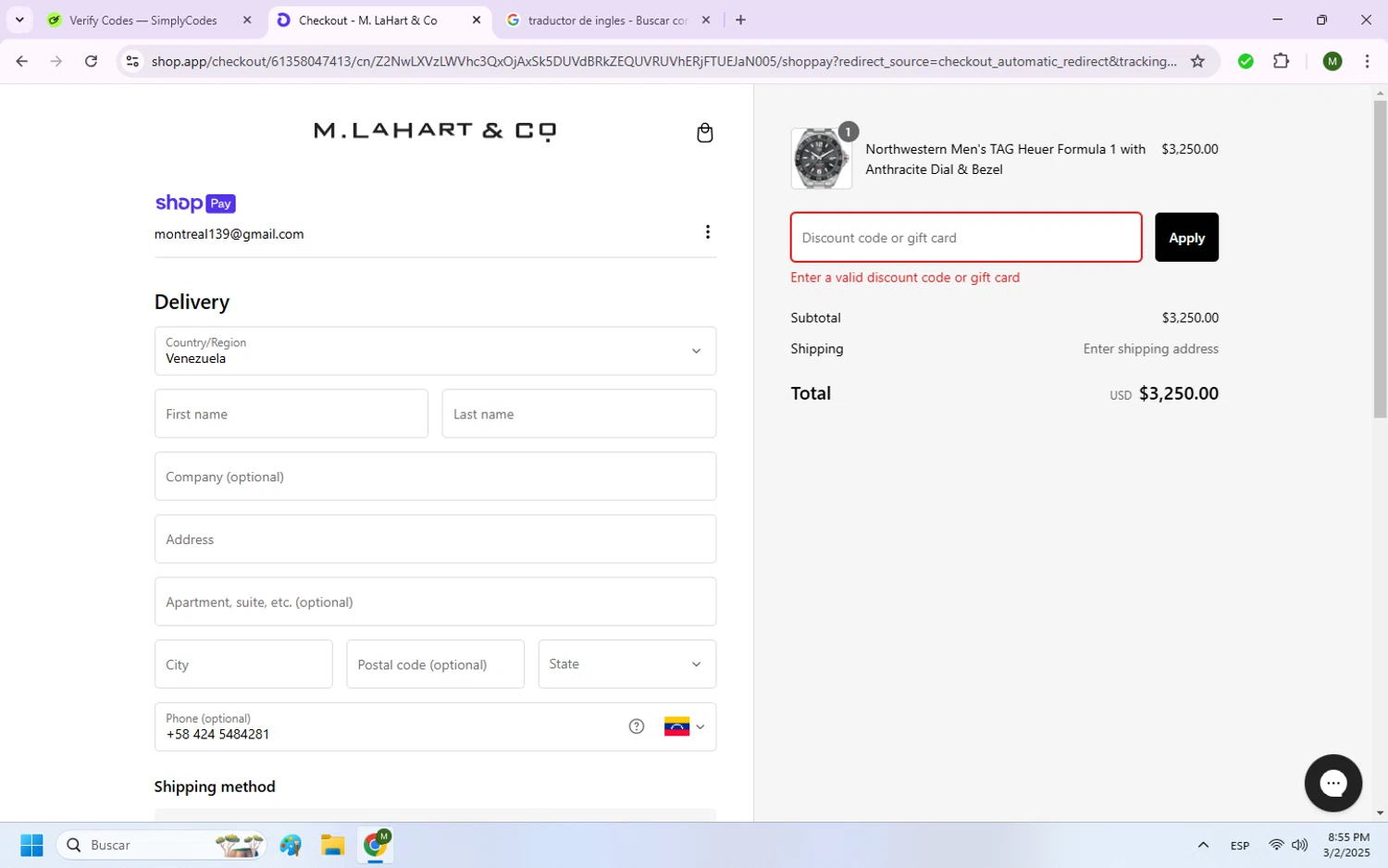Open the shopping bag cart icon
Viewport: 1388px width, 868px height.
(704, 132)
